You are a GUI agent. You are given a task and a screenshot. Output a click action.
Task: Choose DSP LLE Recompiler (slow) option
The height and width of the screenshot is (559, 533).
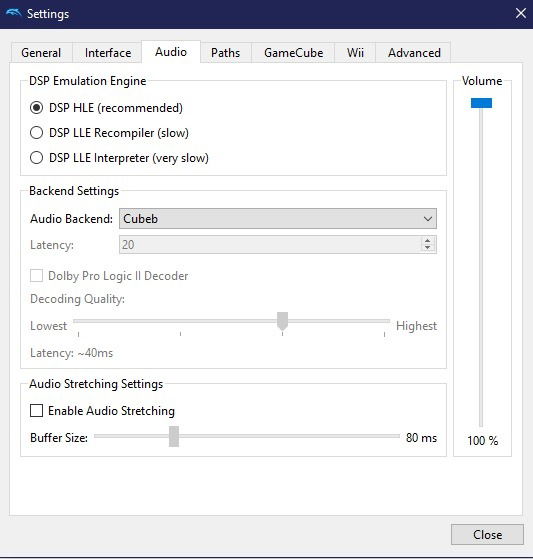click(36, 133)
